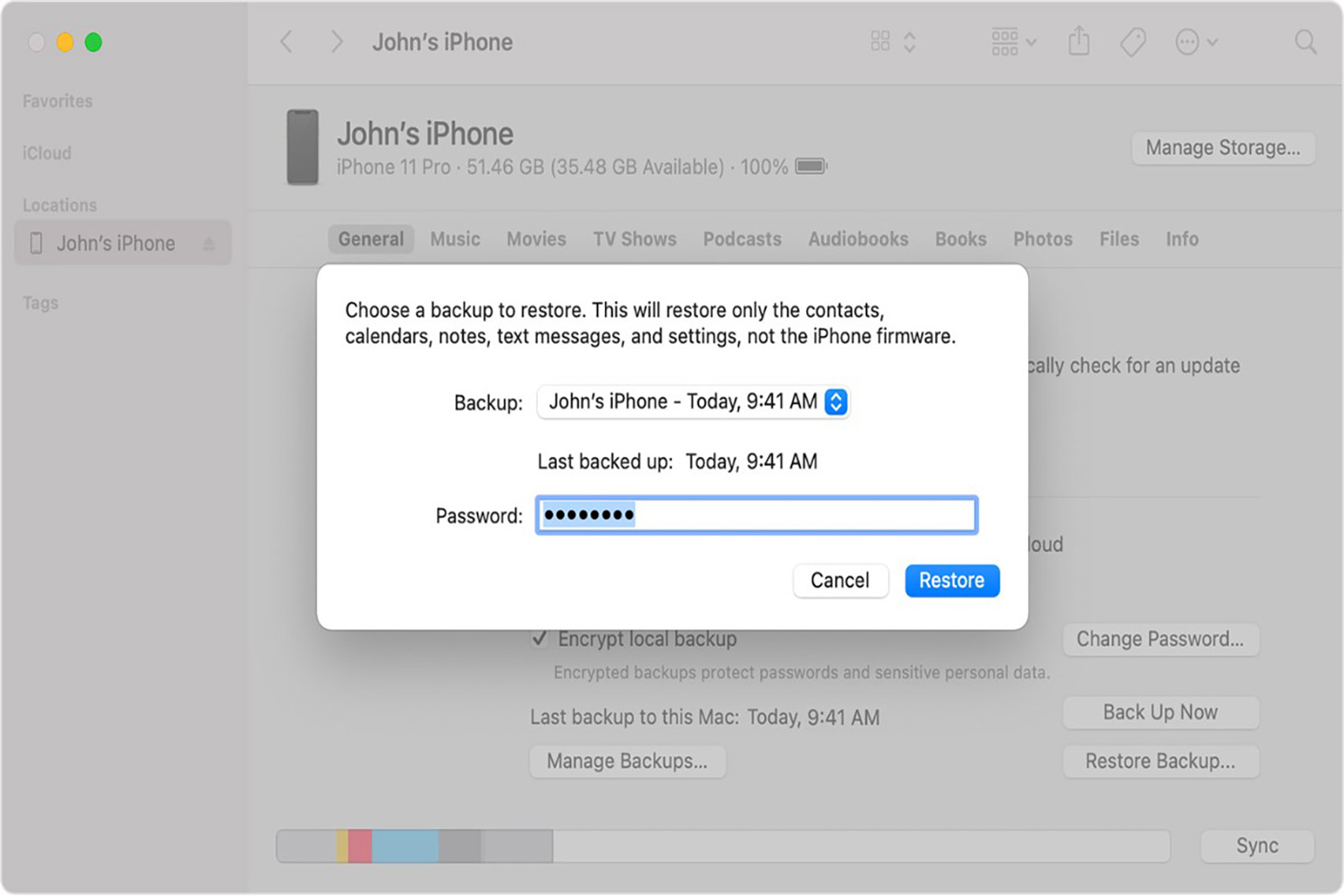Click inside the Password field
The height and width of the screenshot is (896, 1344).
(756, 515)
